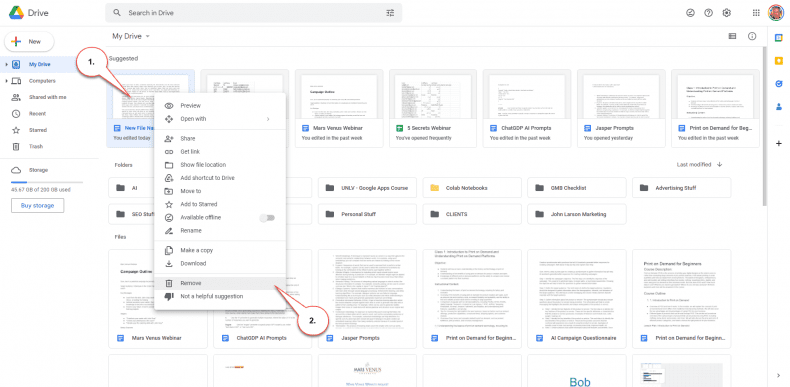This screenshot has height=387, width=790.
Task: Collapse side panel arrow at bottom right
Action: [778, 375]
